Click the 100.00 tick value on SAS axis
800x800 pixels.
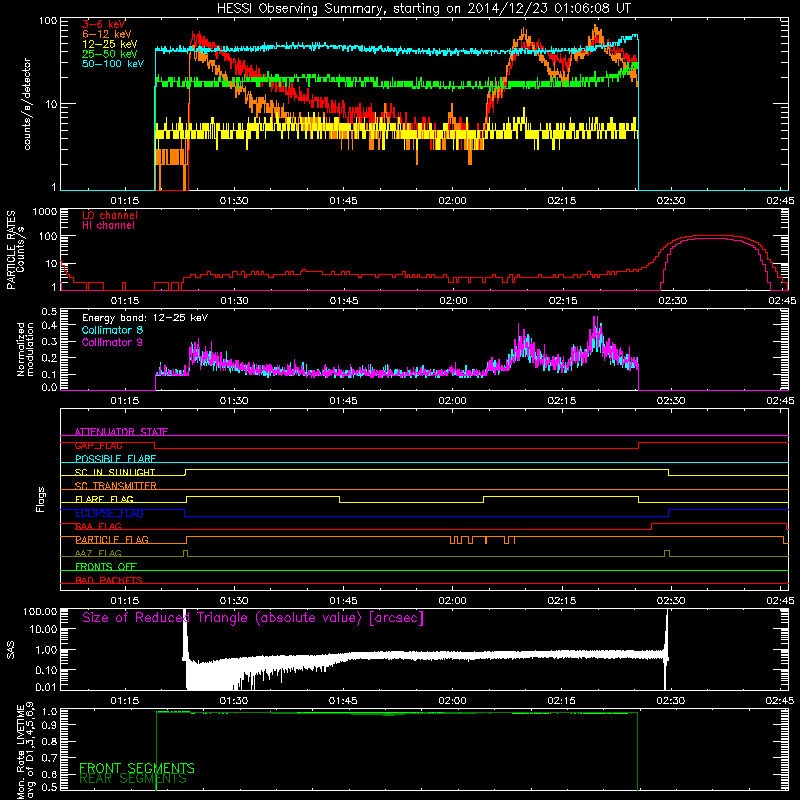coord(40,612)
